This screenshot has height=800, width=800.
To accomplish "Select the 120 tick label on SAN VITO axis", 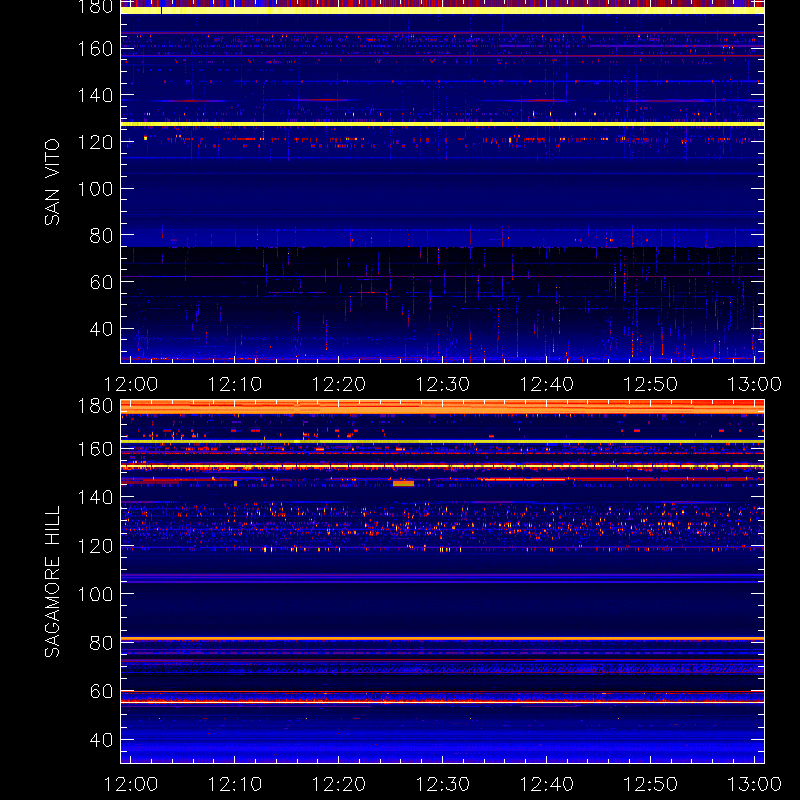I will tap(95, 142).
